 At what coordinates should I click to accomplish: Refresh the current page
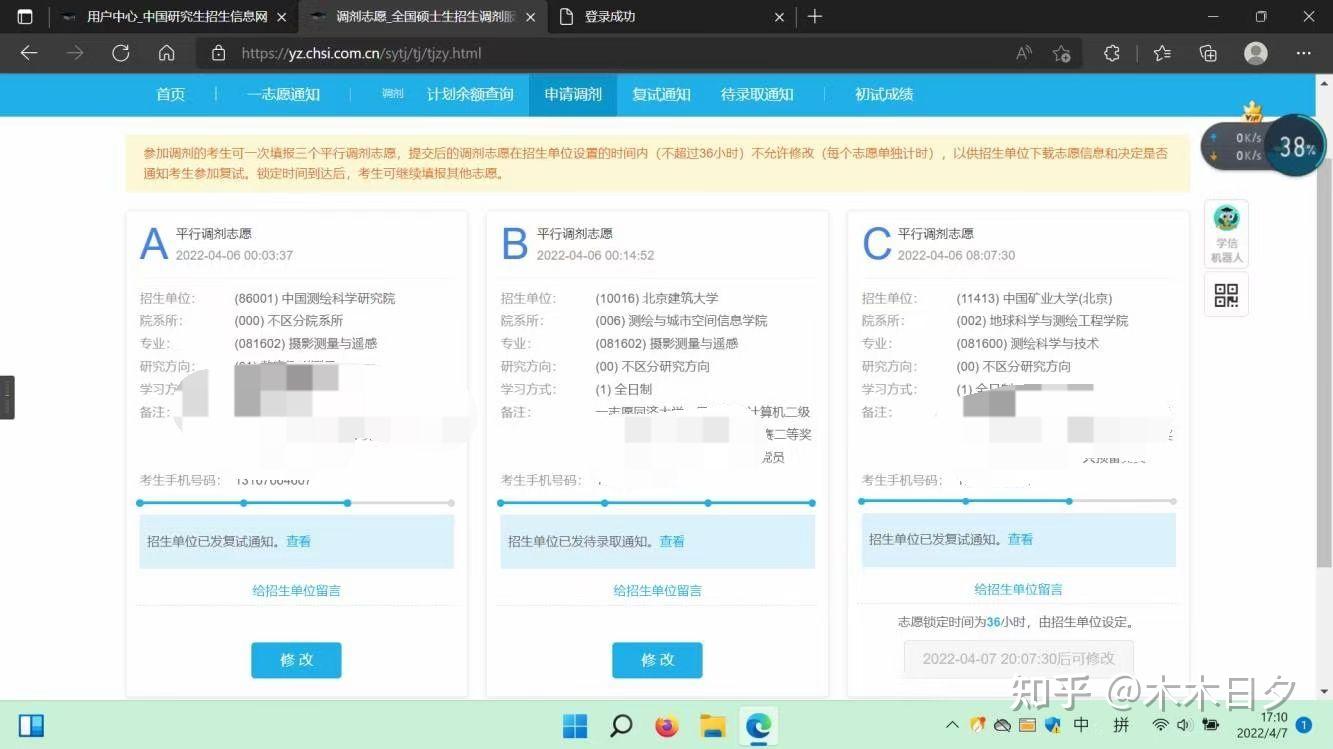pyautogui.click(x=121, y=53)
